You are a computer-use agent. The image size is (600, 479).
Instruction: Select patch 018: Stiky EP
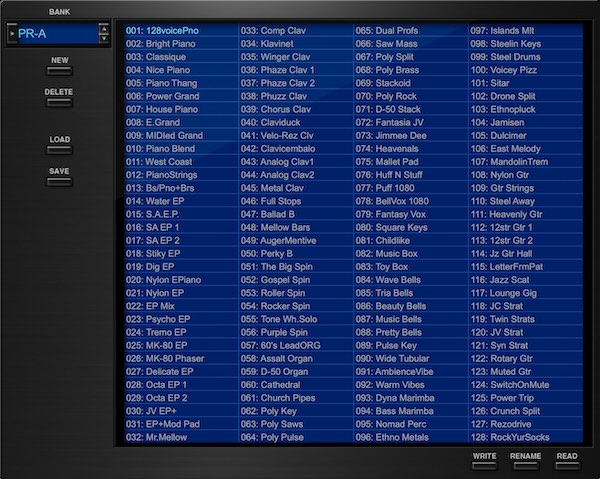pos(181,254)
